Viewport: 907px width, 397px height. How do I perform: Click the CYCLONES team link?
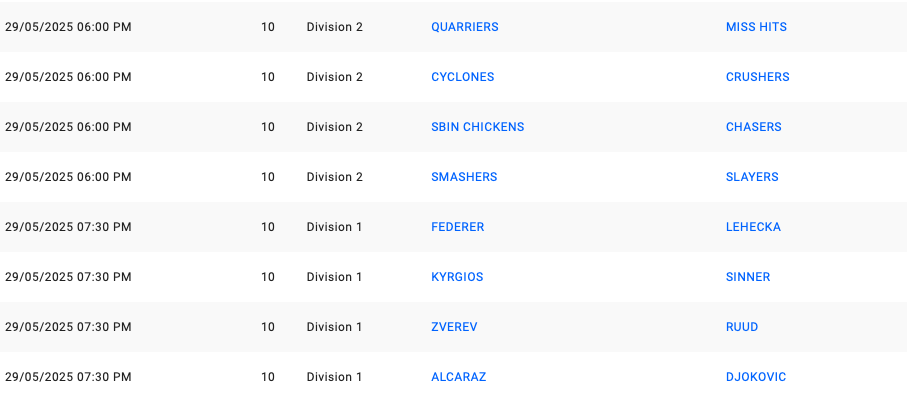[463, 77]
